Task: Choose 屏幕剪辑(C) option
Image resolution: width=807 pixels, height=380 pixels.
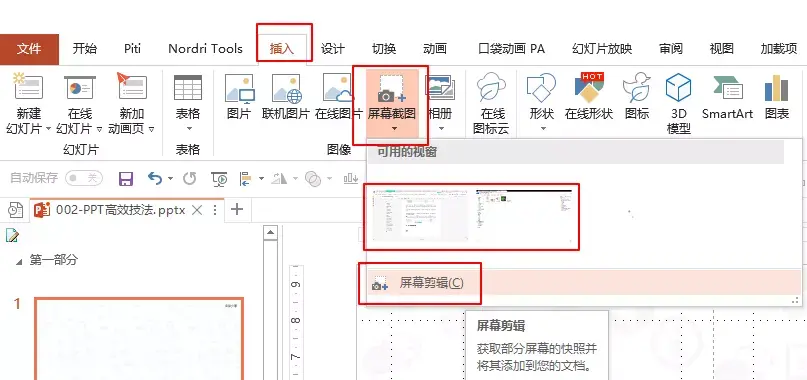Action: 431,283
